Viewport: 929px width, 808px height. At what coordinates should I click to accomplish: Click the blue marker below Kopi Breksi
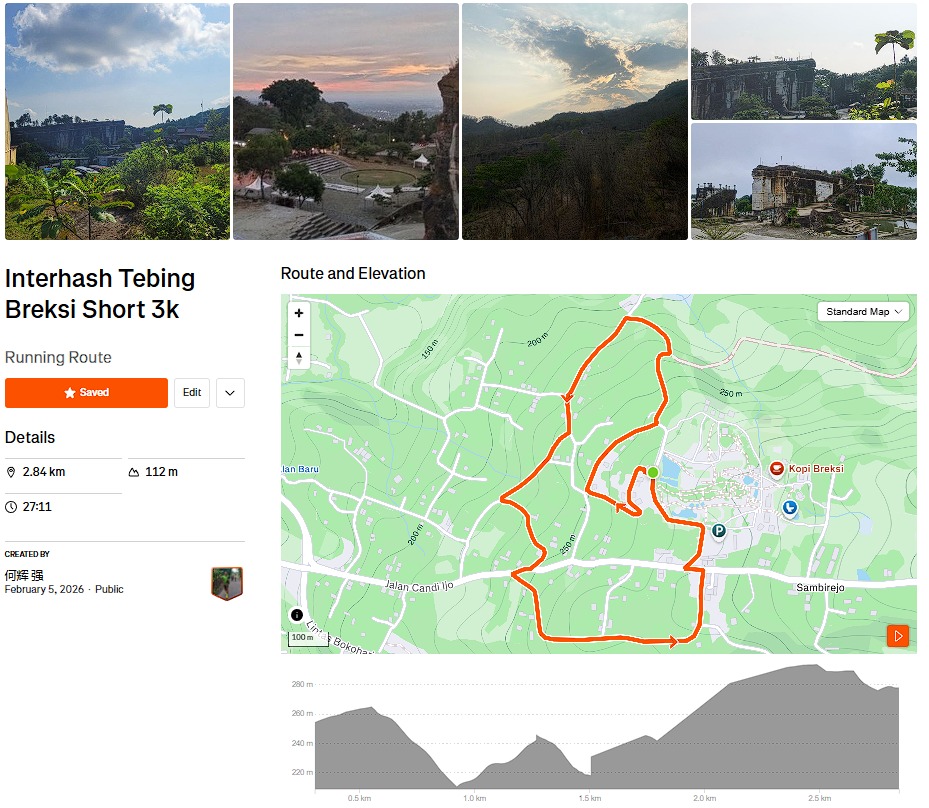(x=790, y=509)
